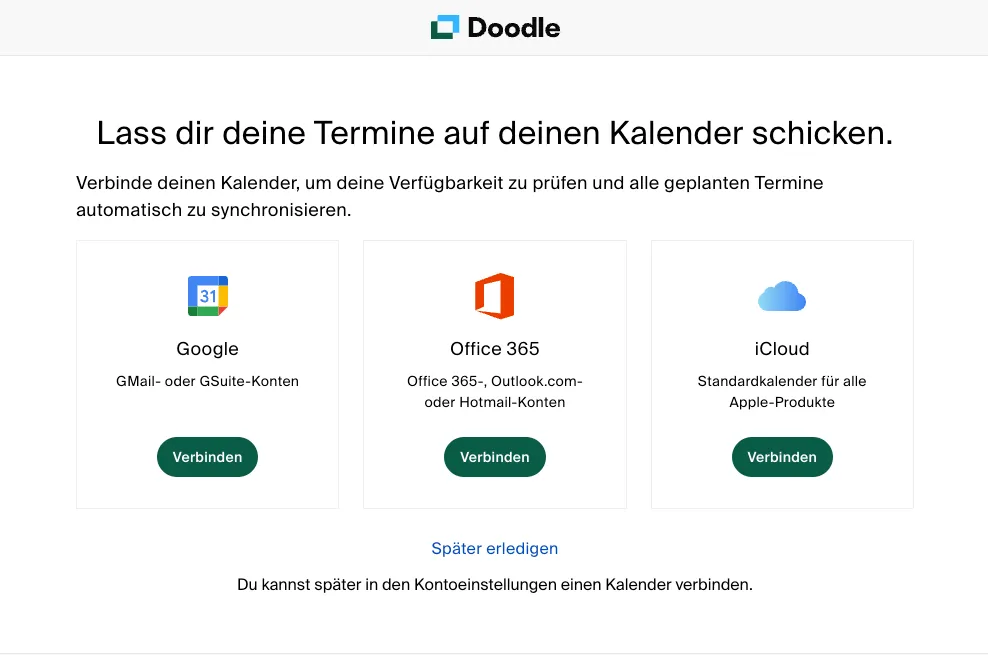This screenshot has height=655, width=988.
Task: Click the Doodle wordmark text
Action: tap(513, 28)
